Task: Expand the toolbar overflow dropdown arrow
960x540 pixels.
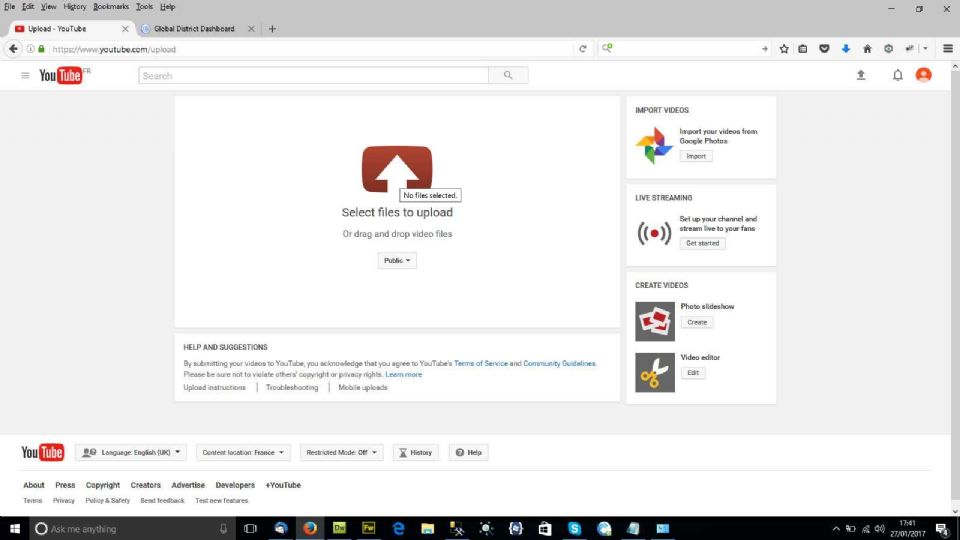Action: click(x=925, y=49)
